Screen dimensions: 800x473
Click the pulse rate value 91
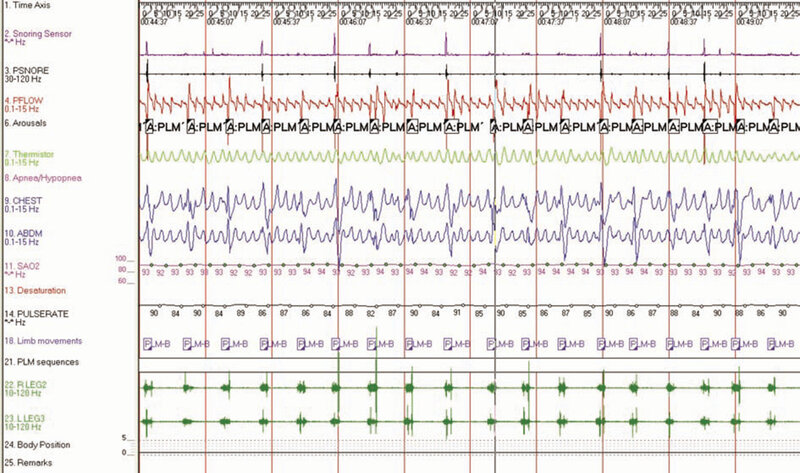[457, 313]
